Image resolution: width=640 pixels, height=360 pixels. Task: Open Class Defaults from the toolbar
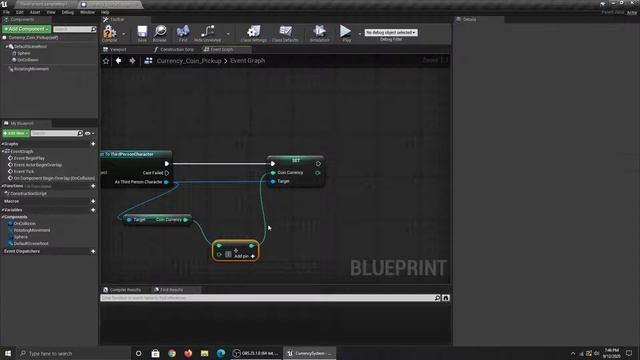[285, 33]
